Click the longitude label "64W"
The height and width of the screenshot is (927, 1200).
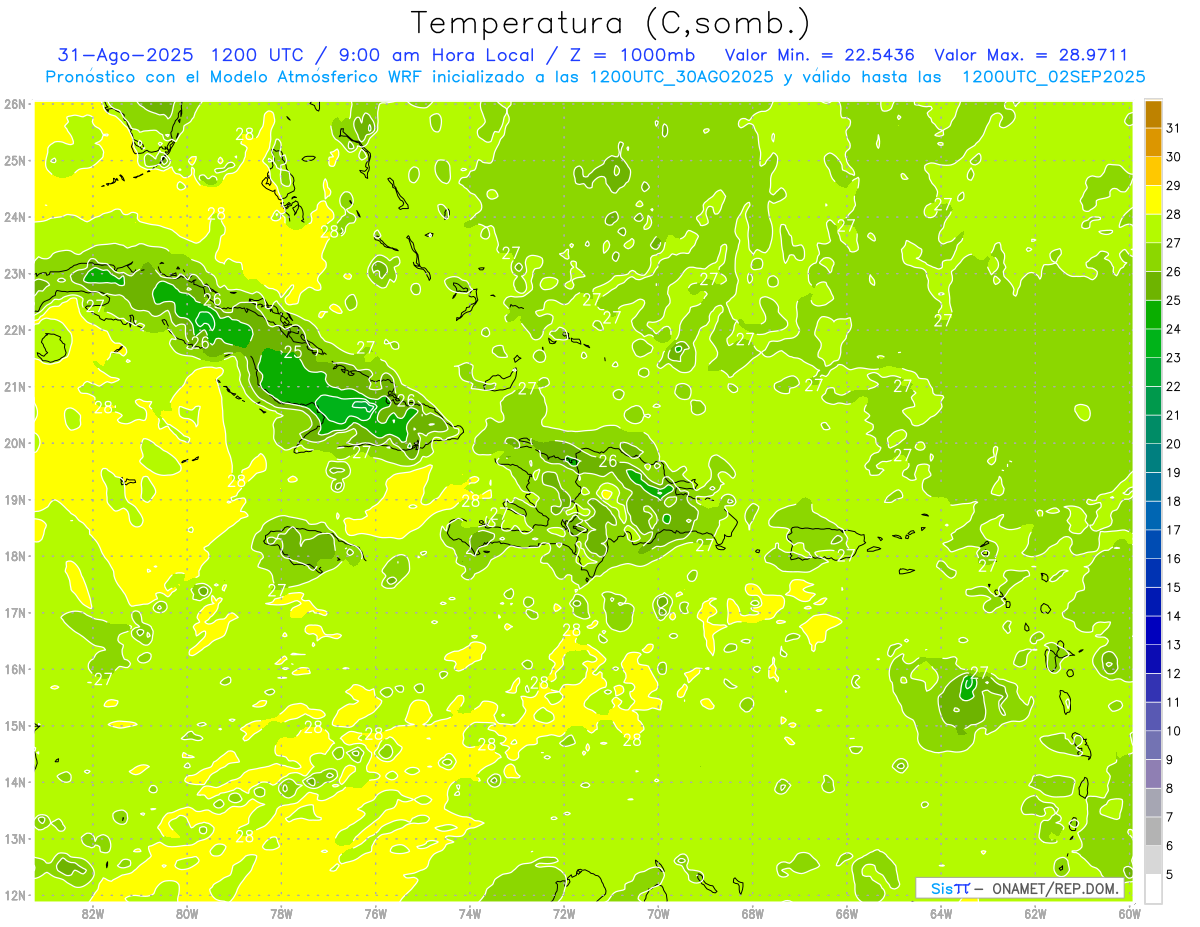tap(941, 913)
